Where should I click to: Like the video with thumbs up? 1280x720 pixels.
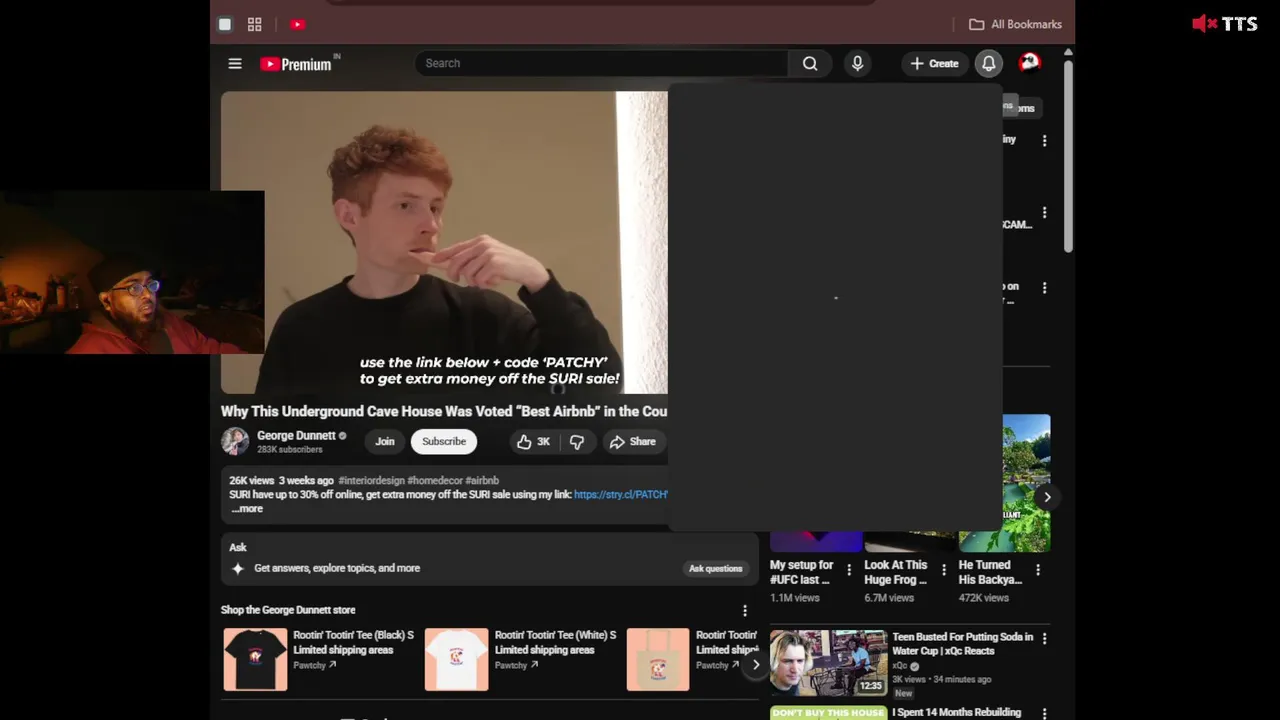tap(534, 442)
